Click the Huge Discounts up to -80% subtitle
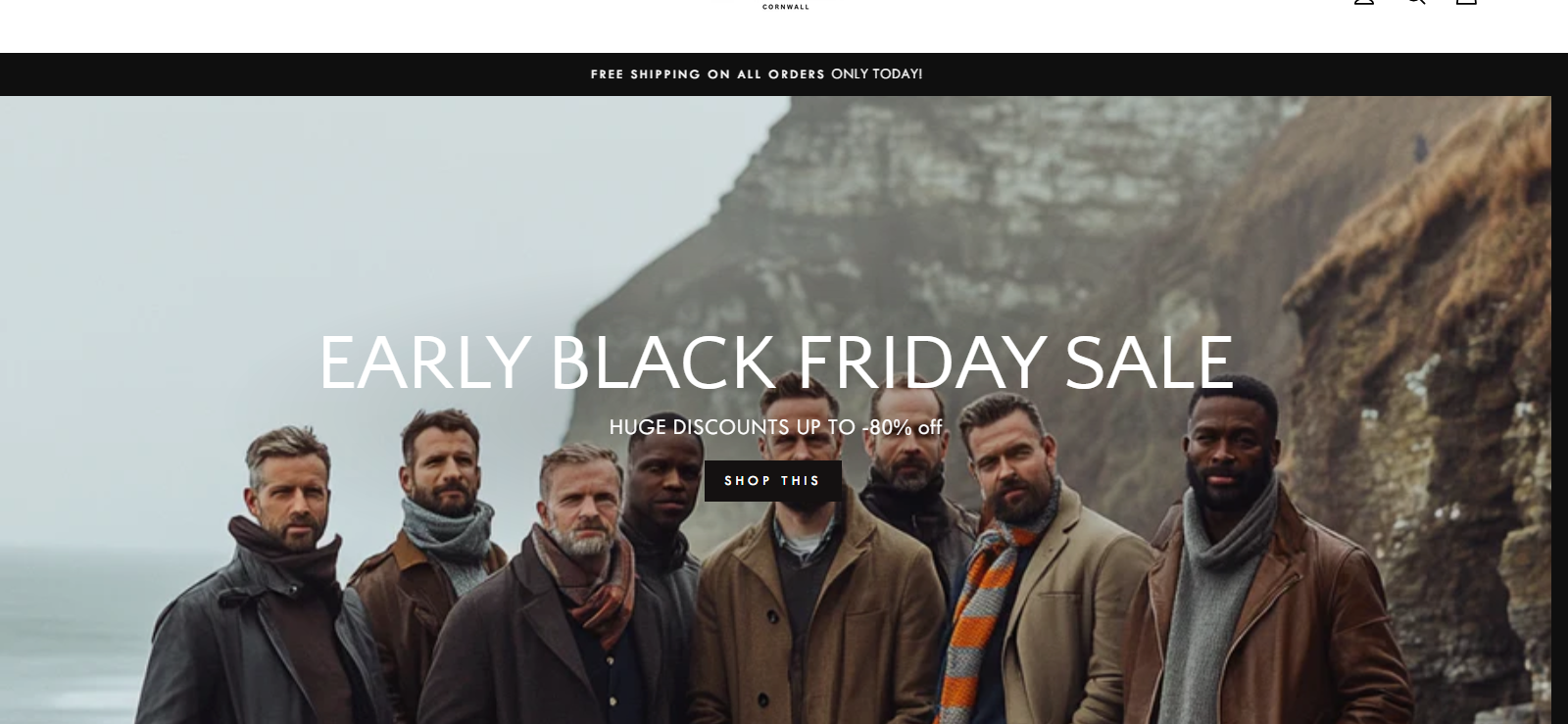Image resolution: width=1568 pixels, height=724 pixels. click(x=775, y=427)
